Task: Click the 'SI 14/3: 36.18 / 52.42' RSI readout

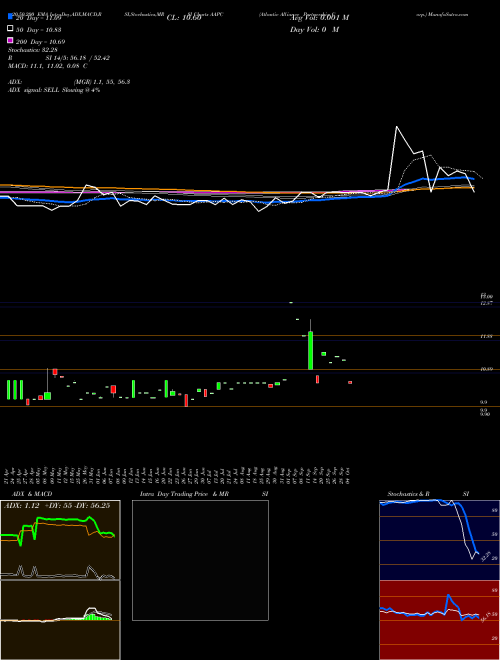Action: (77, 58)
